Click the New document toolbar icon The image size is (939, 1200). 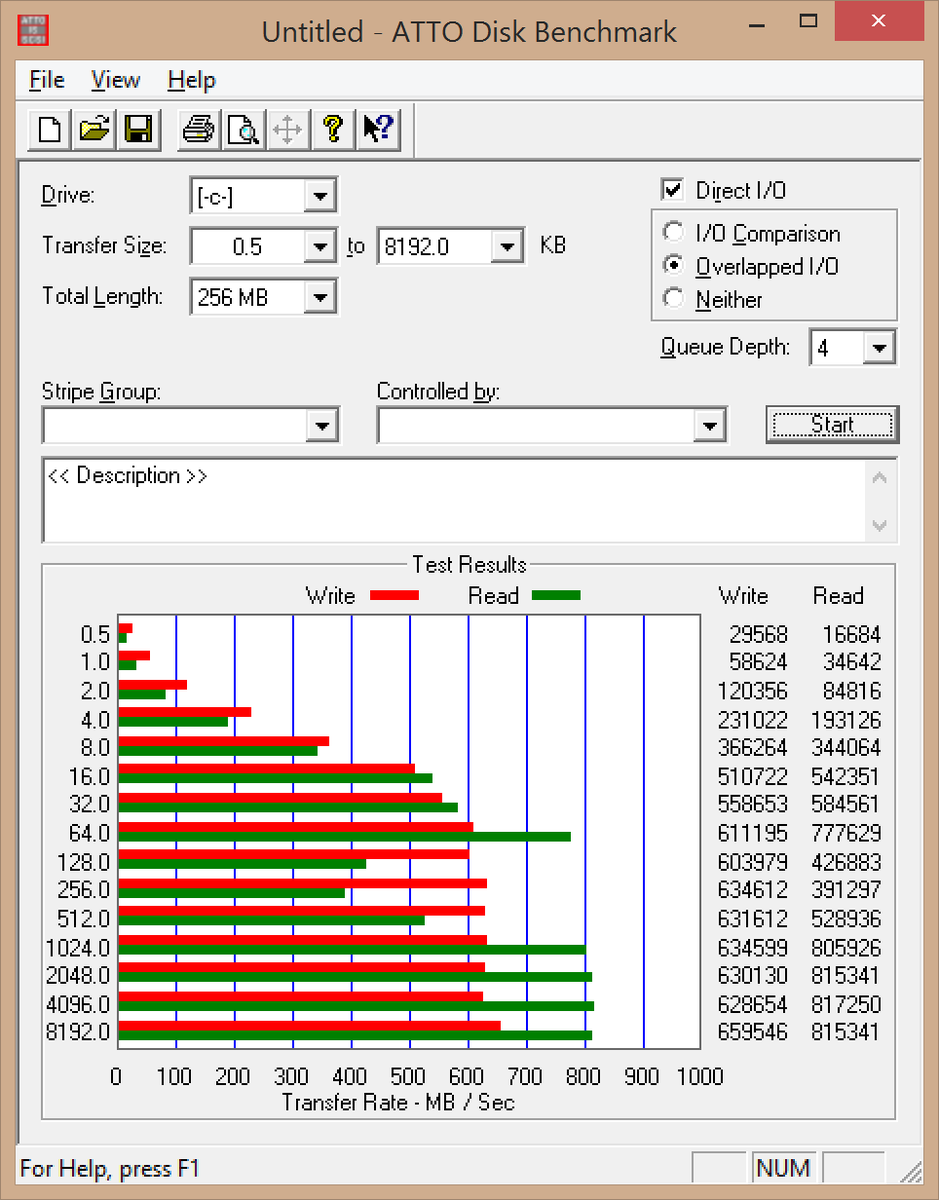(x=49, y=129)
